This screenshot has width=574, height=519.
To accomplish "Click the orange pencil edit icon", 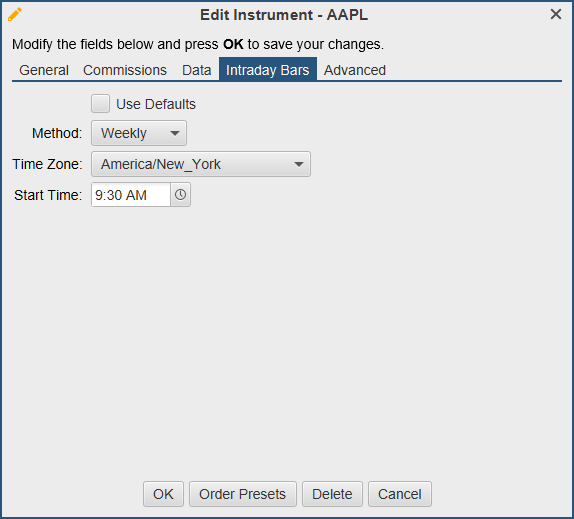I will pyautogui.click(x=15, y=15).
